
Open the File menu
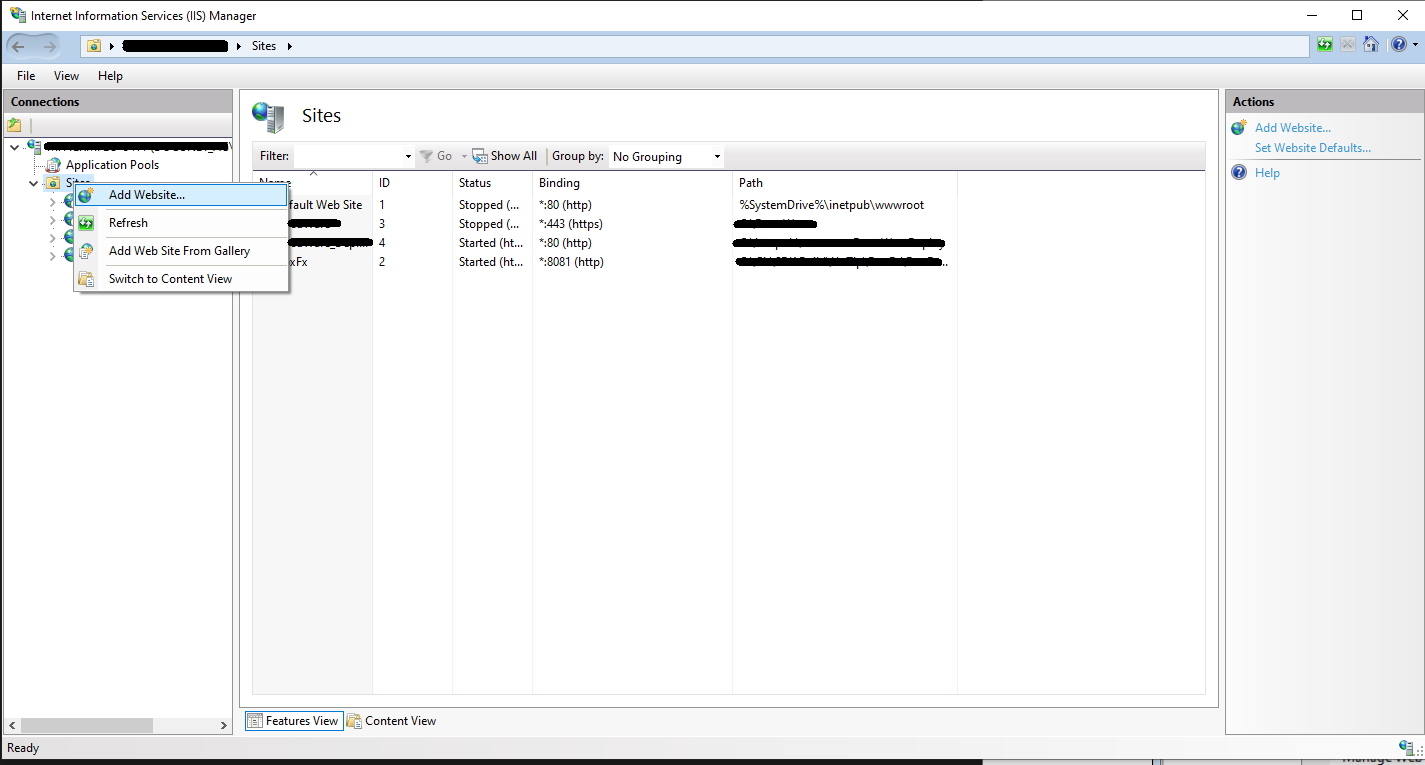pyautogui.click(x=26, y=76)
